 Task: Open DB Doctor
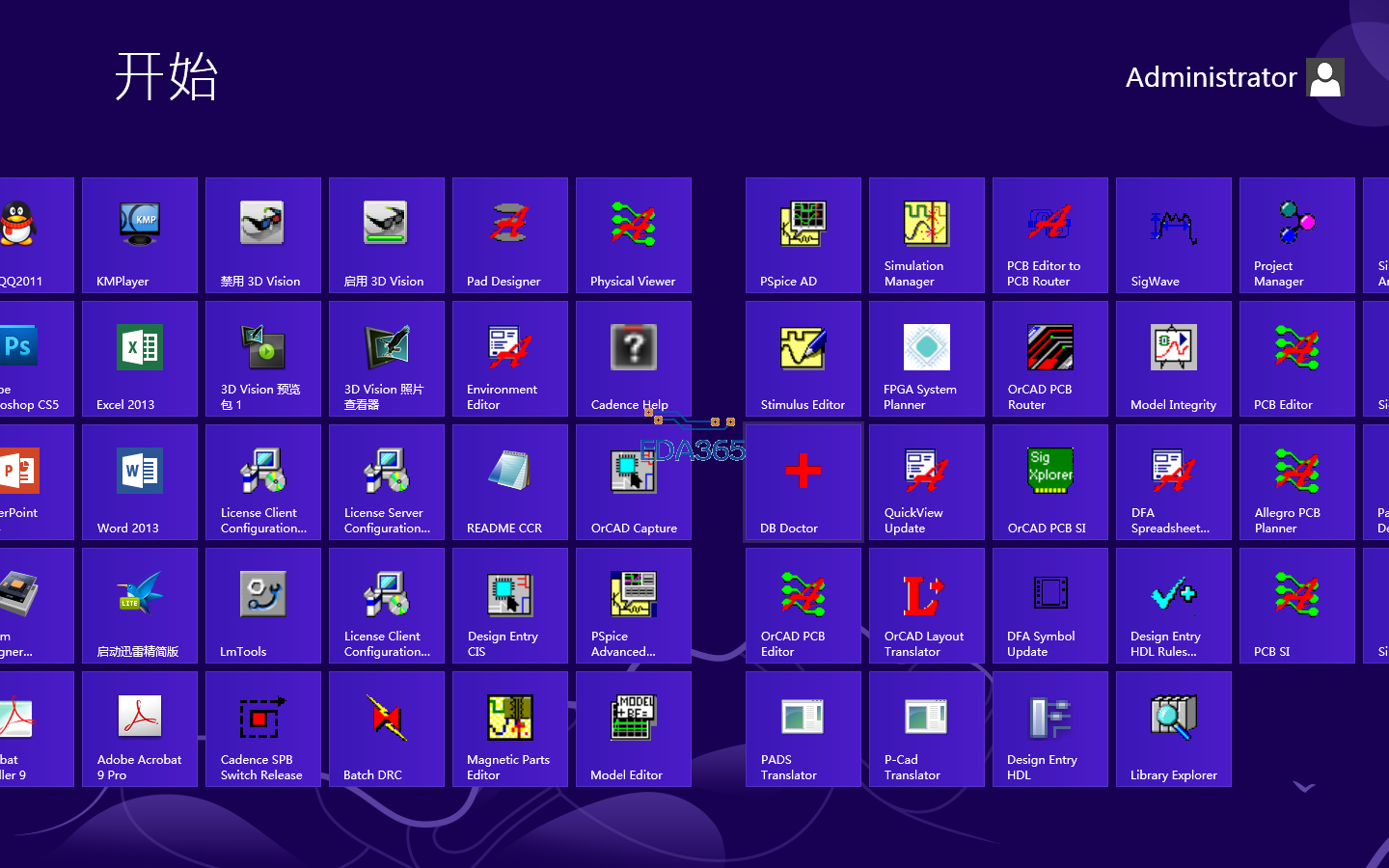(x=803, y=482)
